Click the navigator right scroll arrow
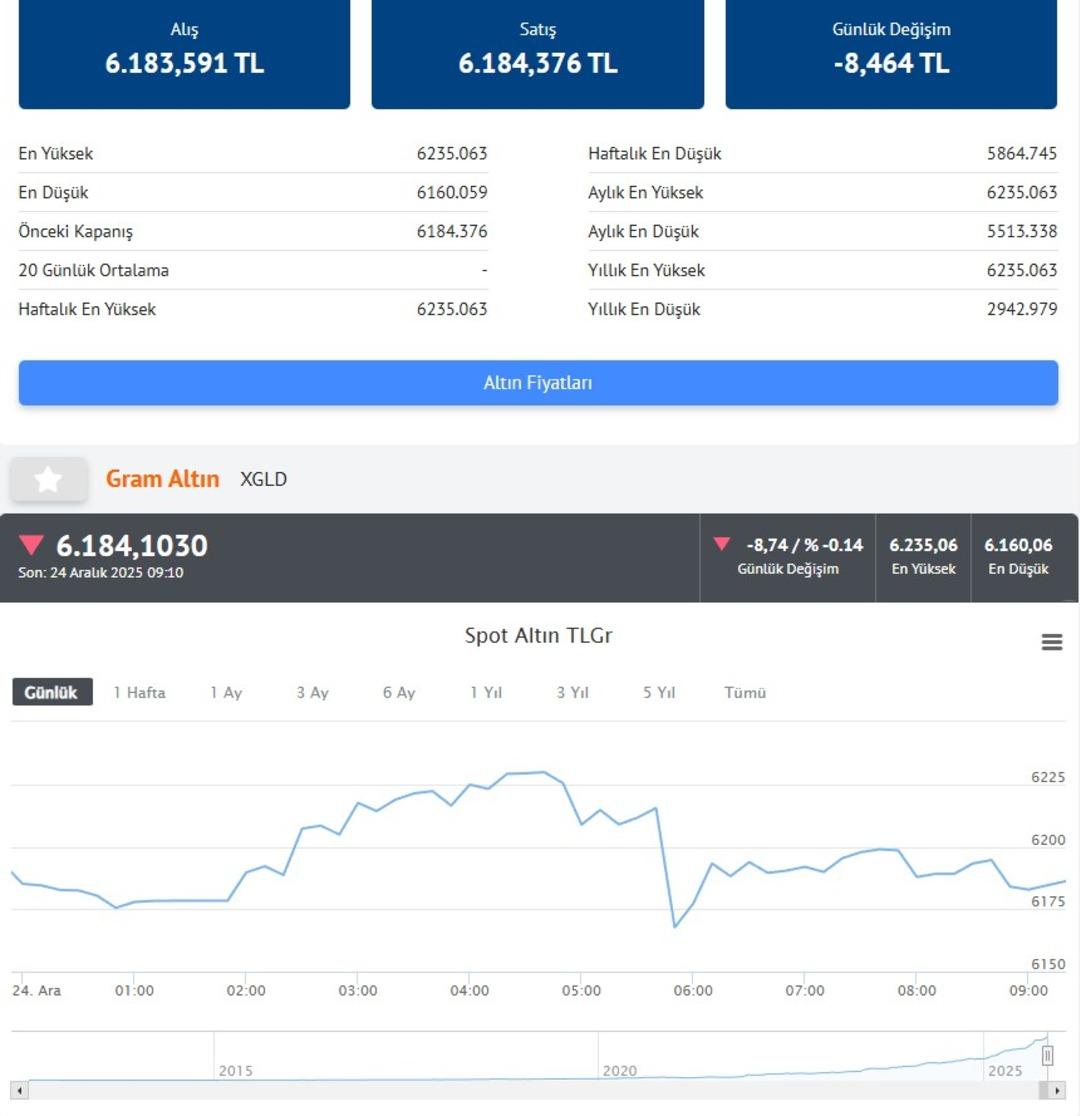The image size is (1080, 1116). pos(1056,1090)
